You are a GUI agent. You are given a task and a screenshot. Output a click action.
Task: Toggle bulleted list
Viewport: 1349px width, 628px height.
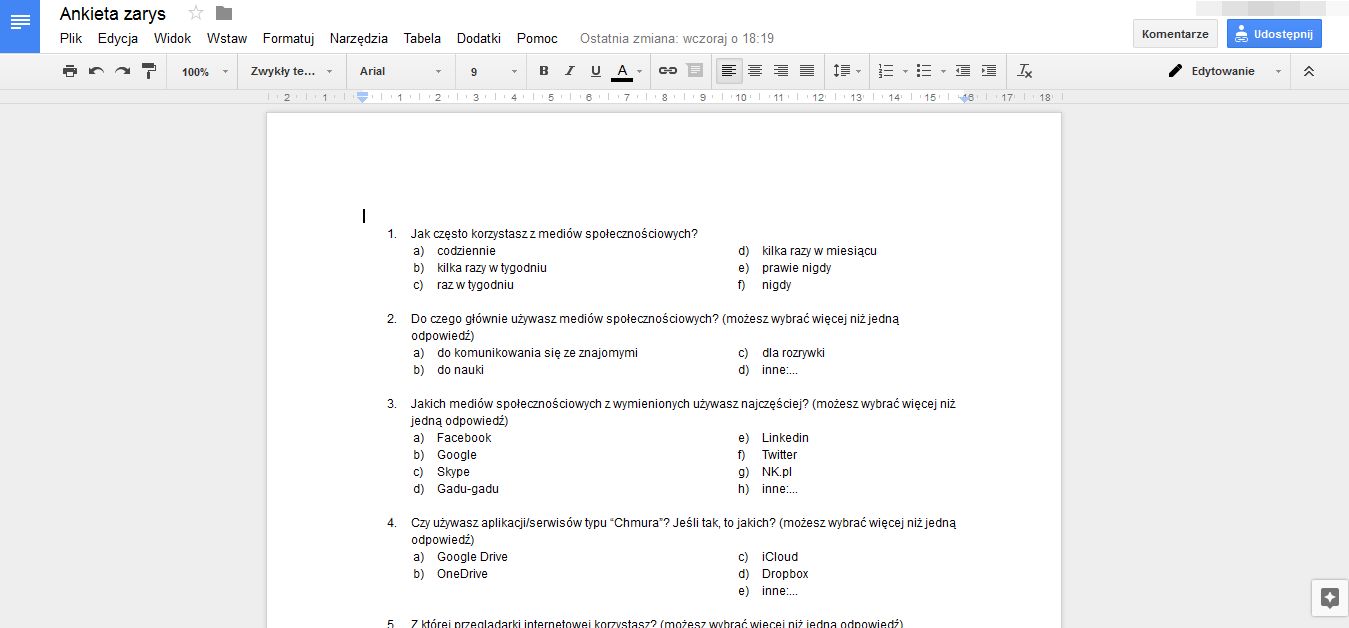(x=923, y=71)
